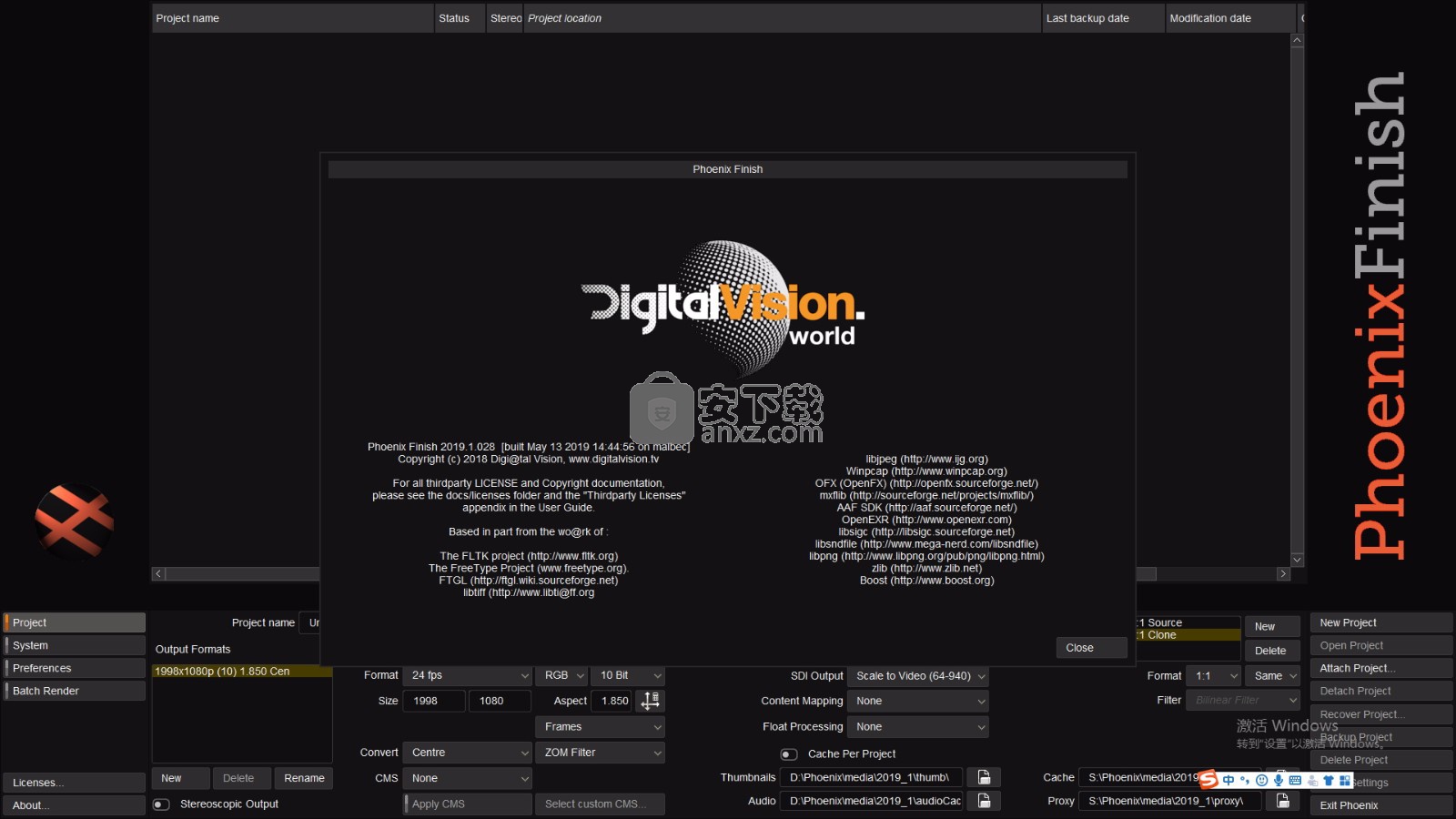Open the Float Processing dropdown
Image resolution: width=1456 pixels, height=819 pixels.
[918, 727]
